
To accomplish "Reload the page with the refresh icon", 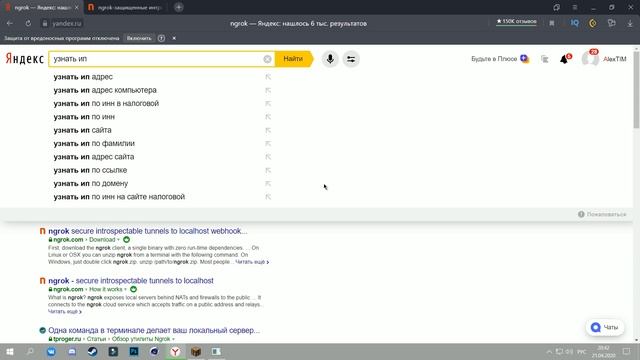I will [28, 24].
